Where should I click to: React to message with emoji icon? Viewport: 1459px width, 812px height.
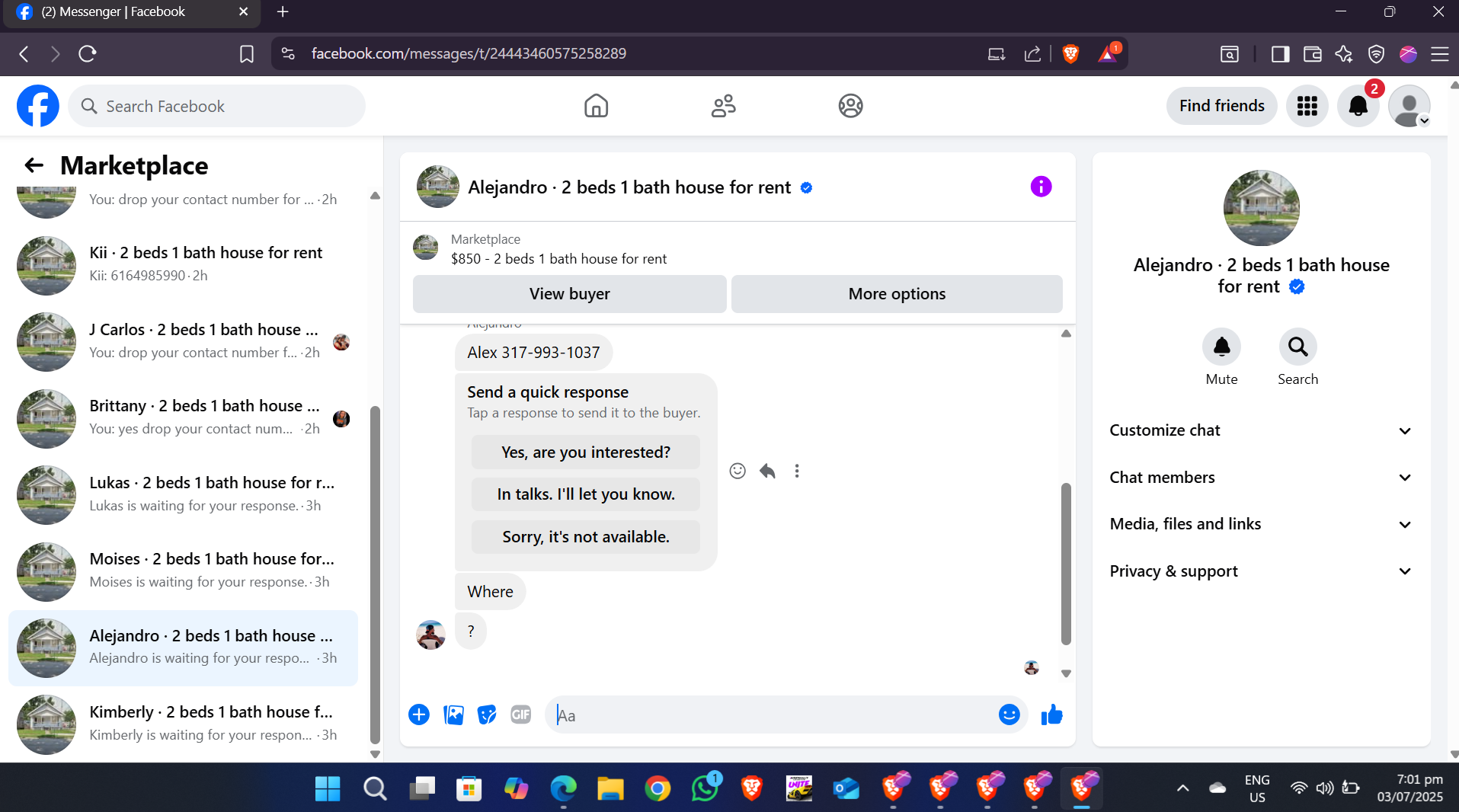point(737,471)
